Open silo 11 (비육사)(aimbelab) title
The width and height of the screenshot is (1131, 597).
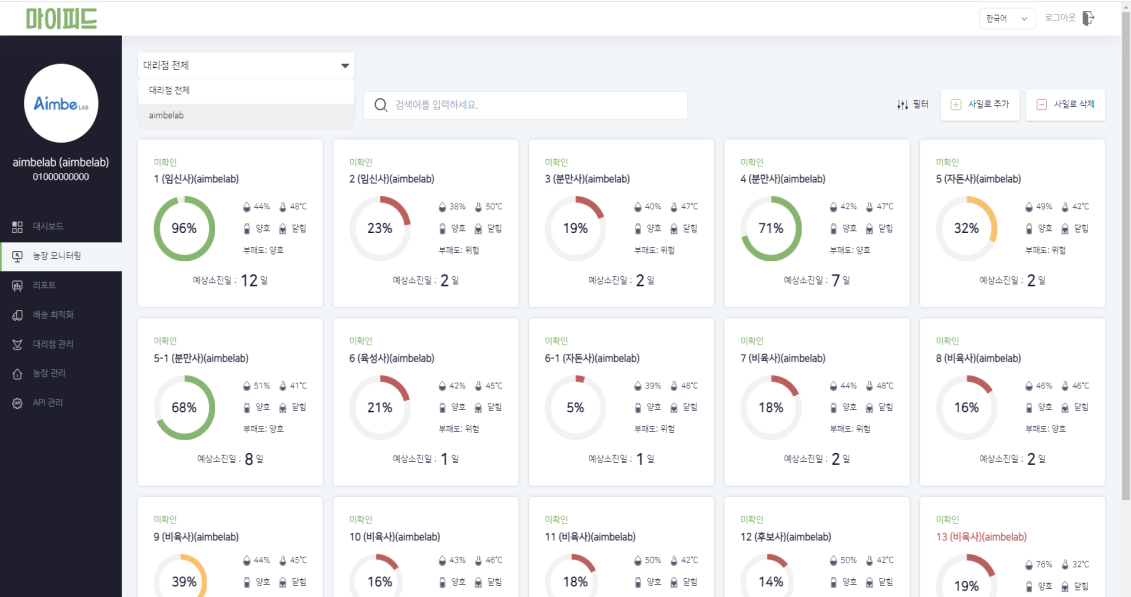[x=590, y=537]
